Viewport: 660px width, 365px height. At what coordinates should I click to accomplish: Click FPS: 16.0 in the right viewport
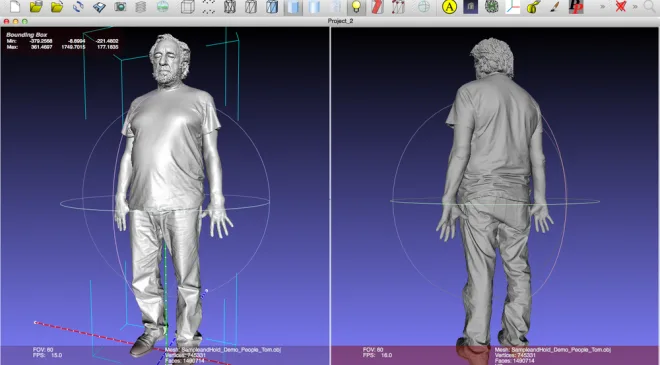[x=377, y=355]
